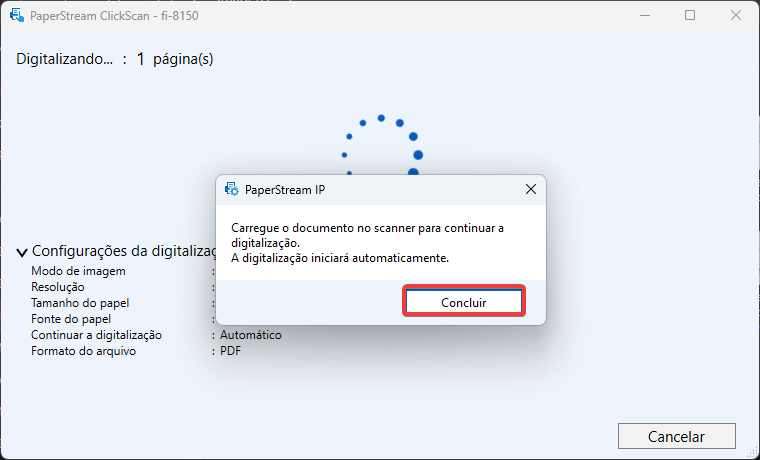Viewport: 760px width, 460px height.
Task: Select the Tamanho do papel setting label
Action: coord(80,303)
